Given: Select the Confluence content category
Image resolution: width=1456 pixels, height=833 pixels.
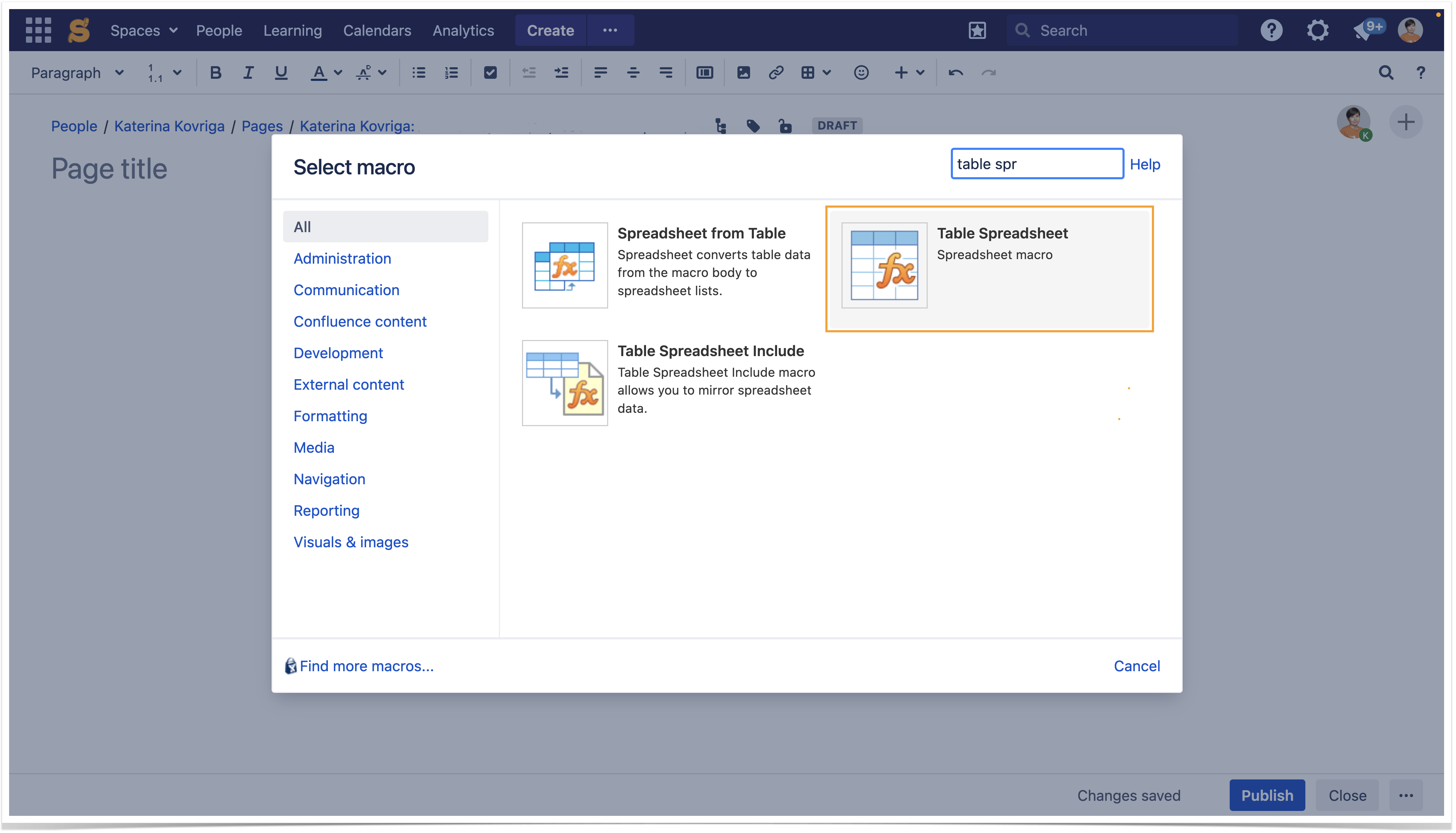Looking at the screenshot, I should tap(359, 321).
